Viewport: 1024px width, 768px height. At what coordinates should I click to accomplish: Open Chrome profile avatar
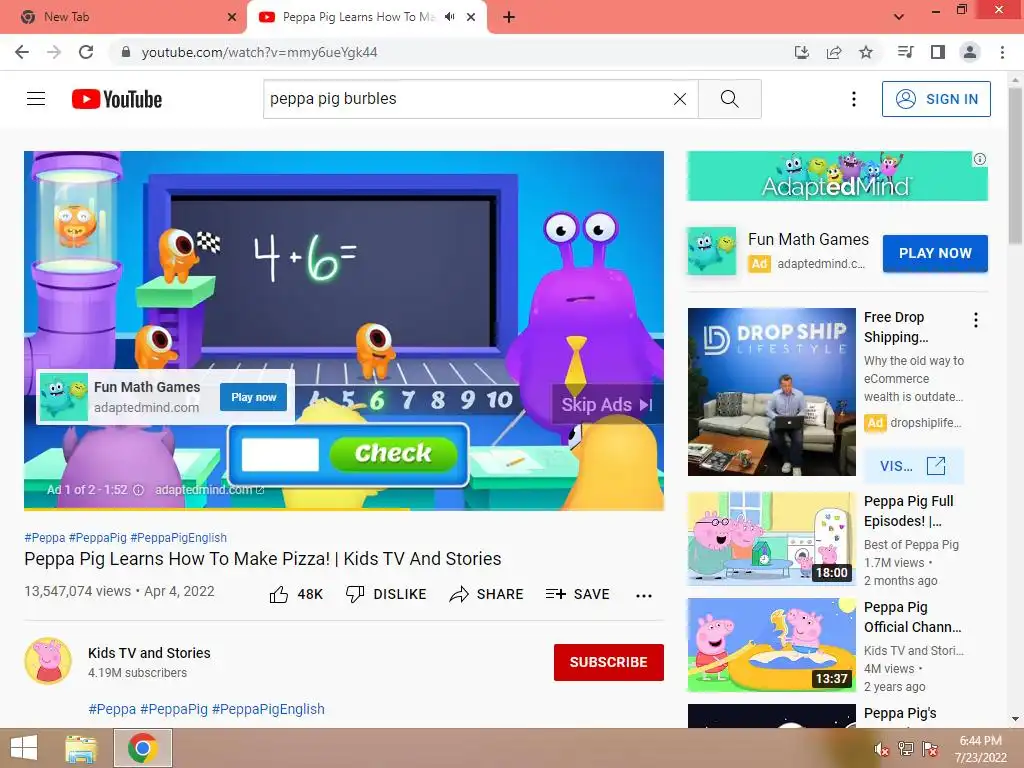pyautogui.click(x=970, y=52)
